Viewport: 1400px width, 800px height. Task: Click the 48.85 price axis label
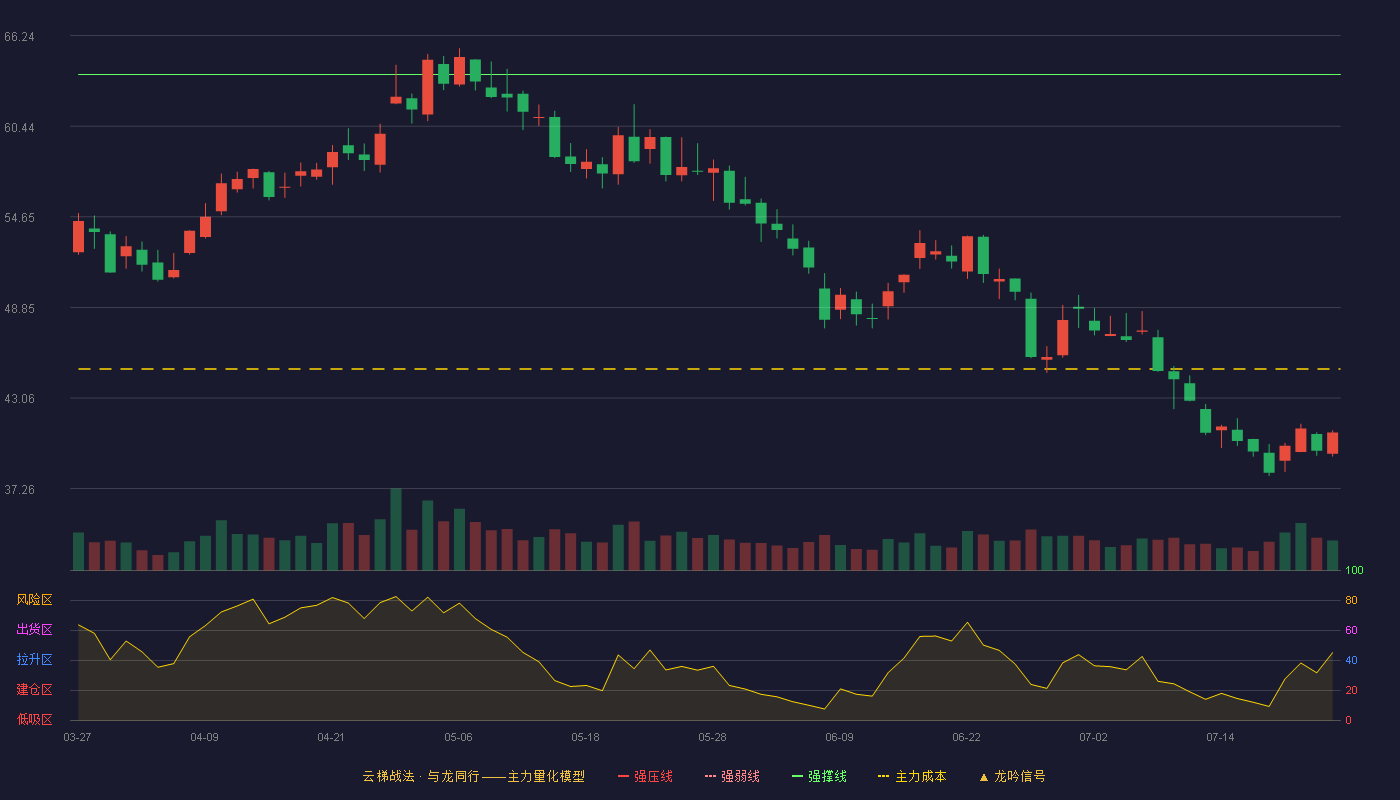click(x=19, y=309)
